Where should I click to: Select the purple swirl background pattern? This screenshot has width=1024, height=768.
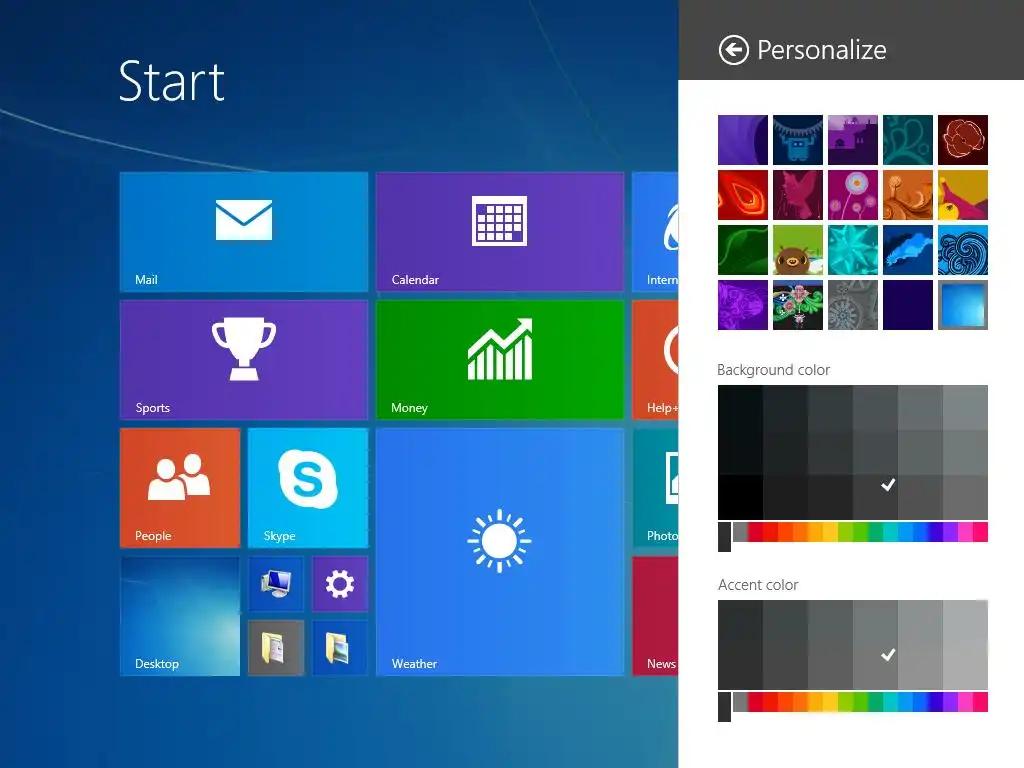(743, 140)
